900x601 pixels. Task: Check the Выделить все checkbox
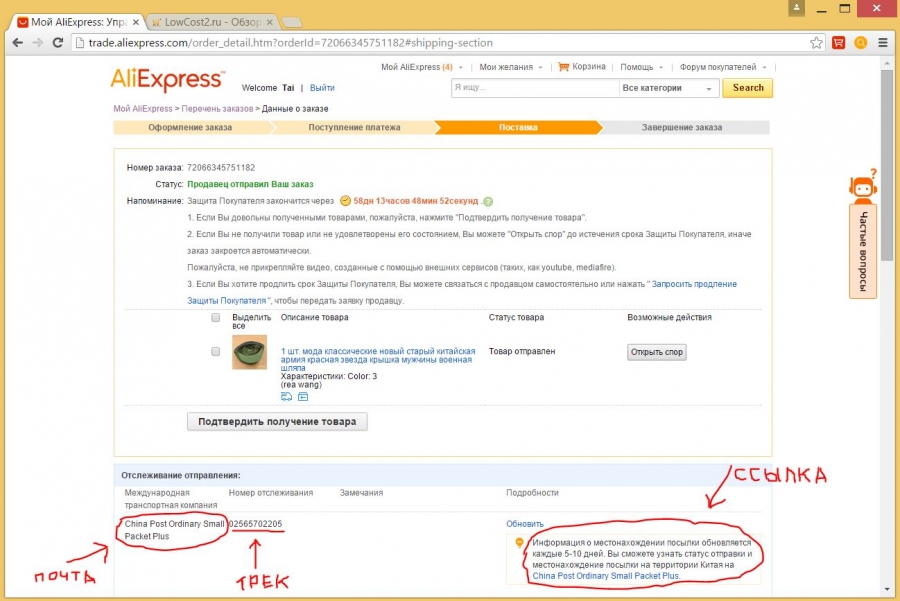(x=215, y=317)
